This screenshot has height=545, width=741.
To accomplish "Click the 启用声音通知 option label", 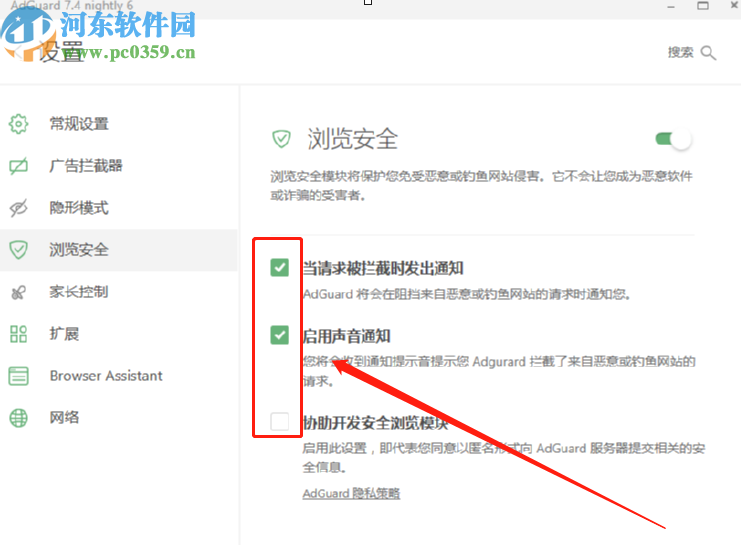I will 346,336.
